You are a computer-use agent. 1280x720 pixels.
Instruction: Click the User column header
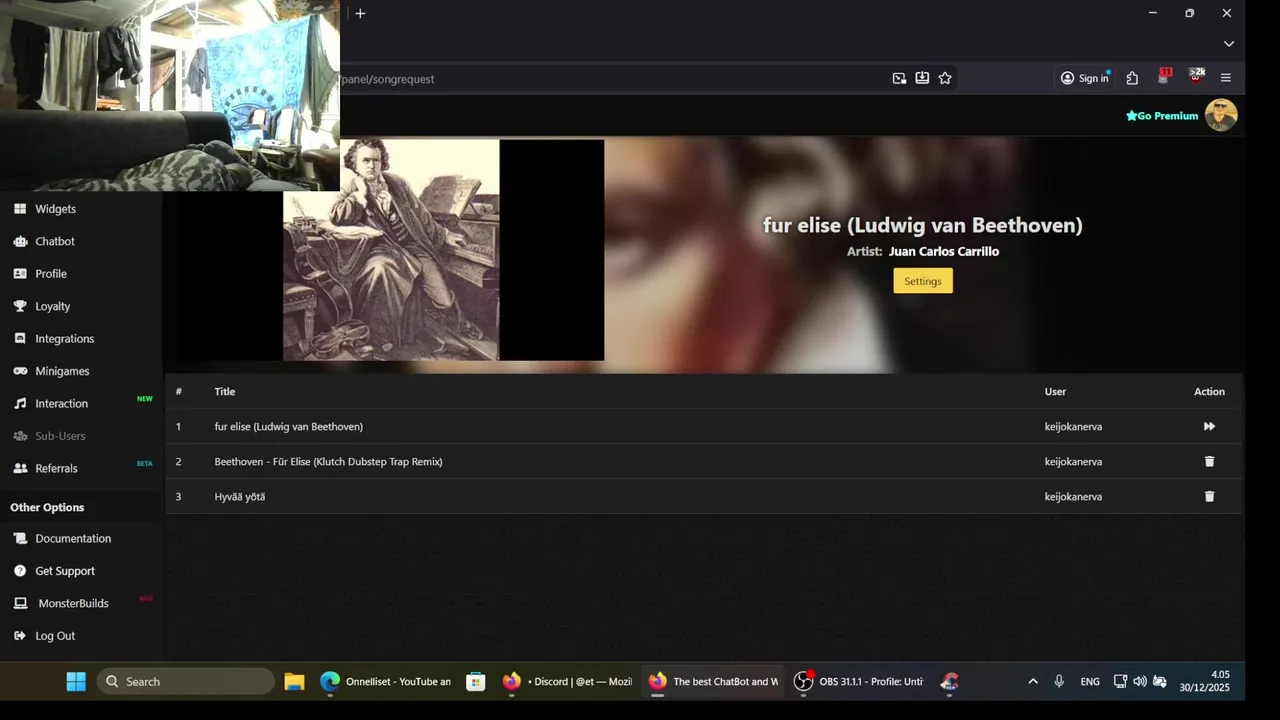tap(1055, 391)
